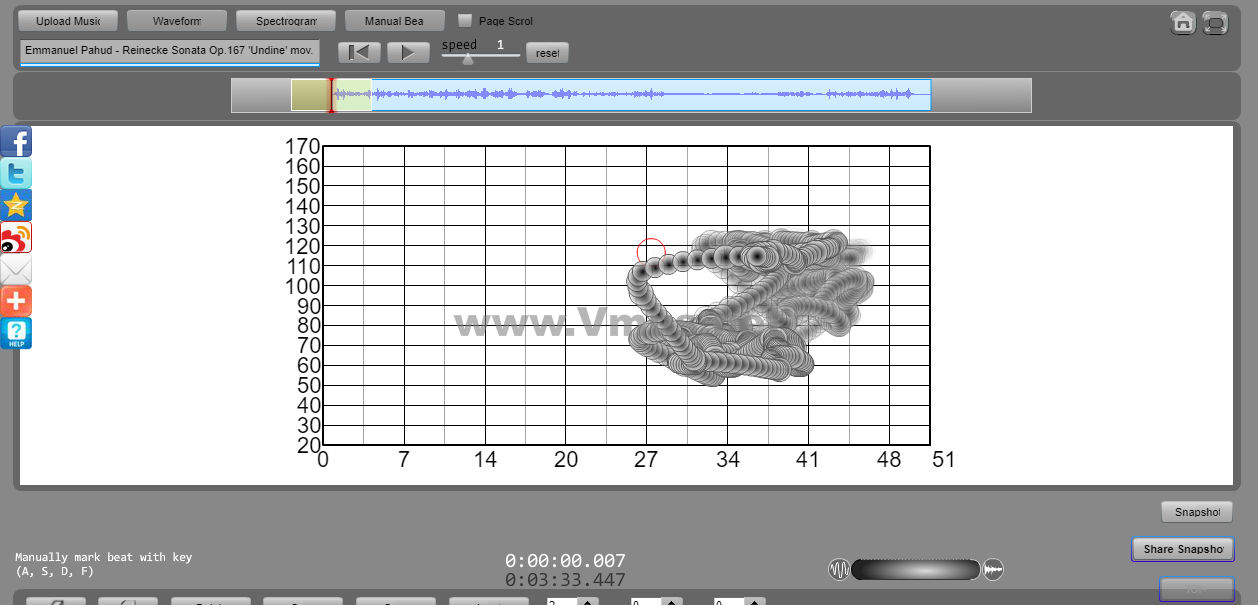Share by email envelope icon
The height and width of the screenshot is (605, 1258).
pos(16,270)
